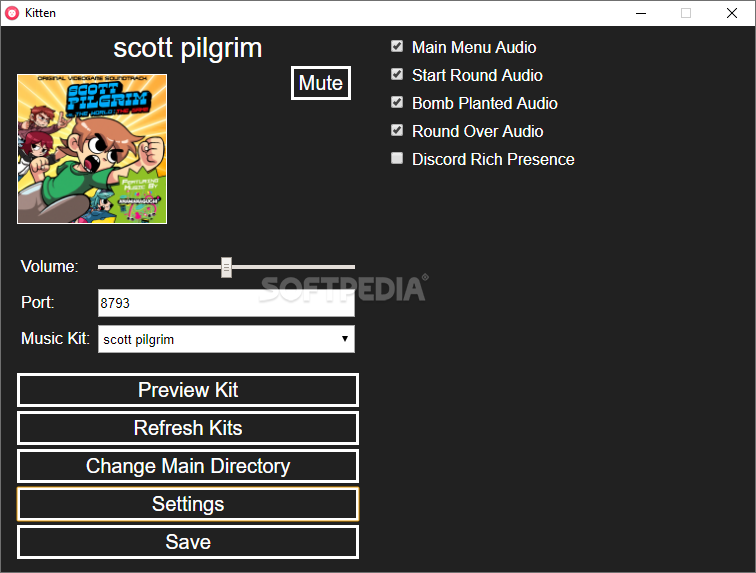
Task: Toggle Start Round Audio checkbox
Action: pos(397,74)
